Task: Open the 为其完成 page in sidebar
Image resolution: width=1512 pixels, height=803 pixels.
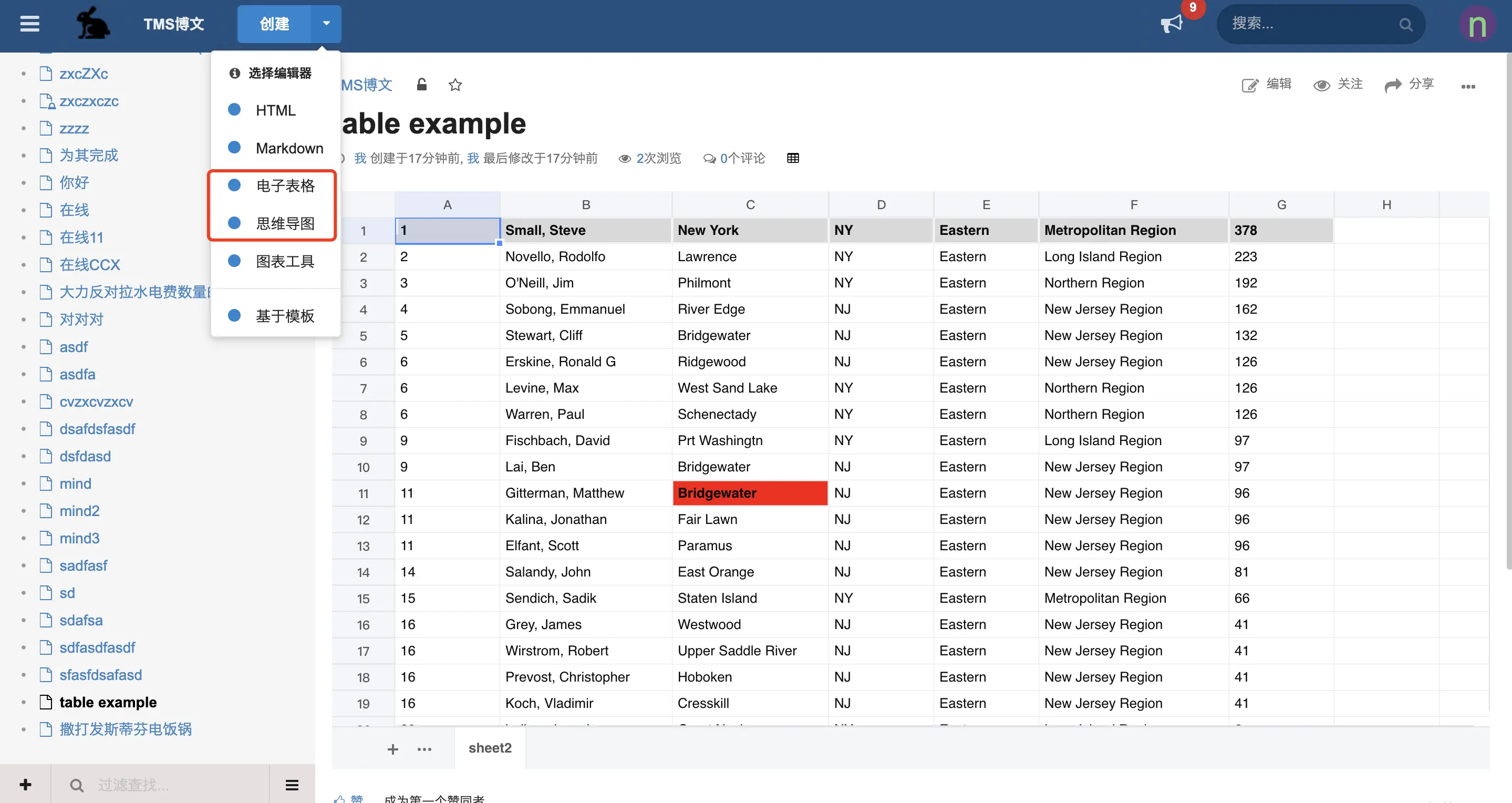Action: [x=89, y=155]
